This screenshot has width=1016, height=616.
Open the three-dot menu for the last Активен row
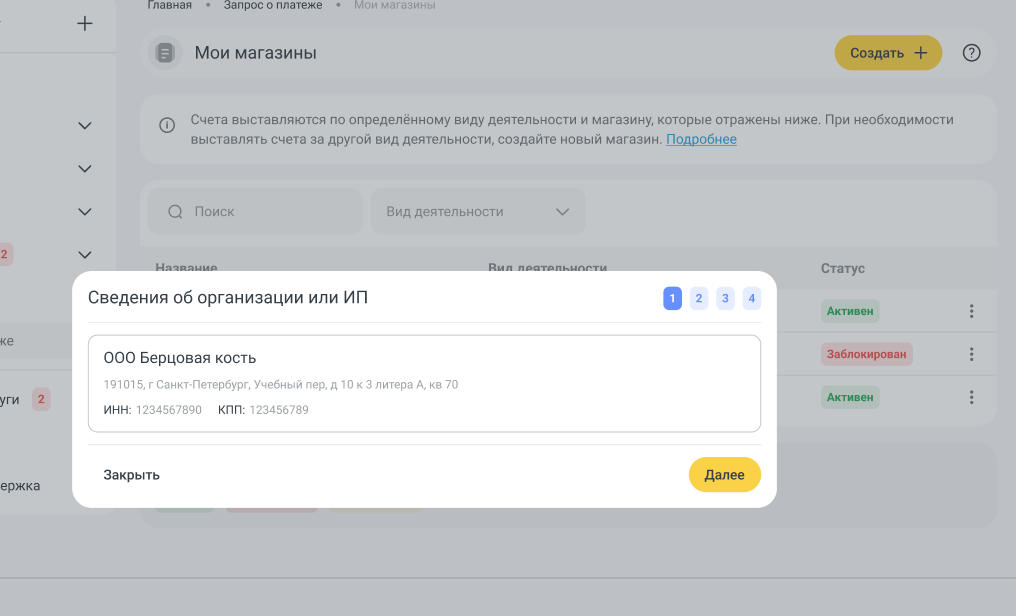(x=971, y=397)
